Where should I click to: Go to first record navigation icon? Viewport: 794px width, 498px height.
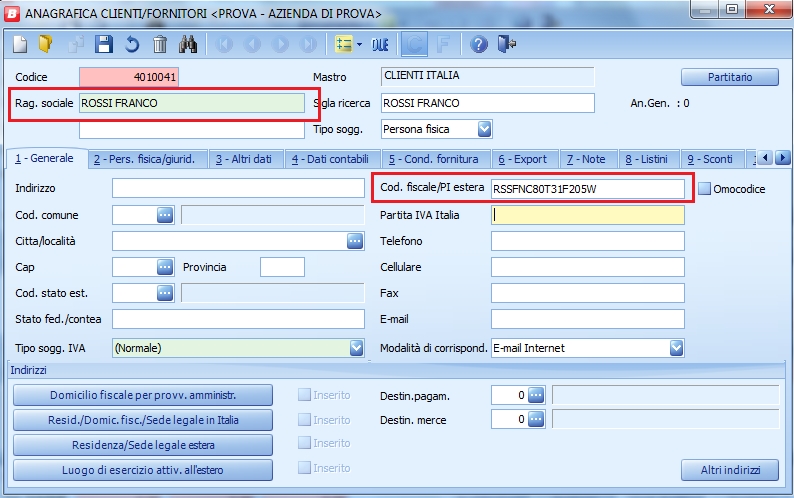point(224,45)
